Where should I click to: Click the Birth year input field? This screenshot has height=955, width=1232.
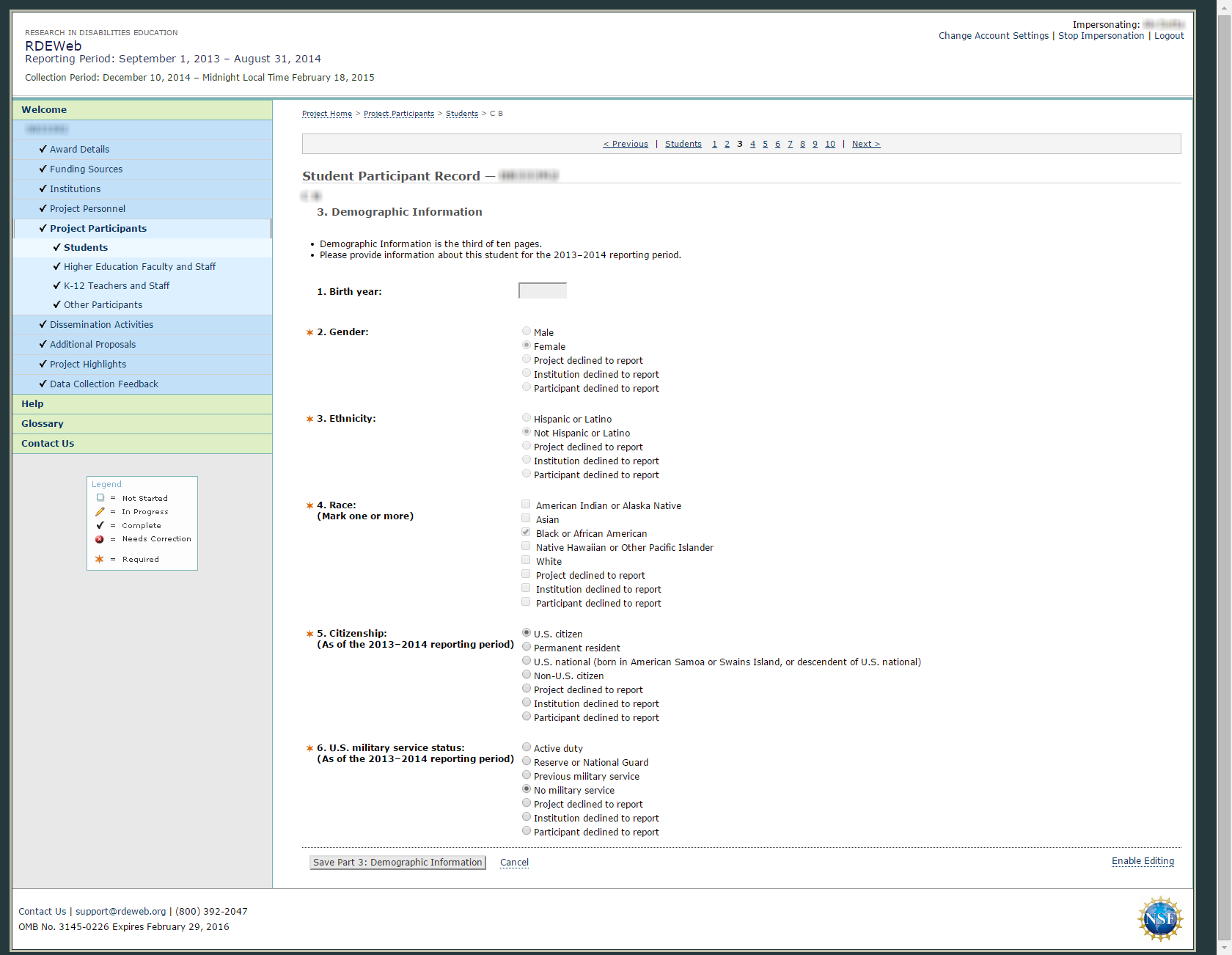pyautogui.click(x=542, y=291)
